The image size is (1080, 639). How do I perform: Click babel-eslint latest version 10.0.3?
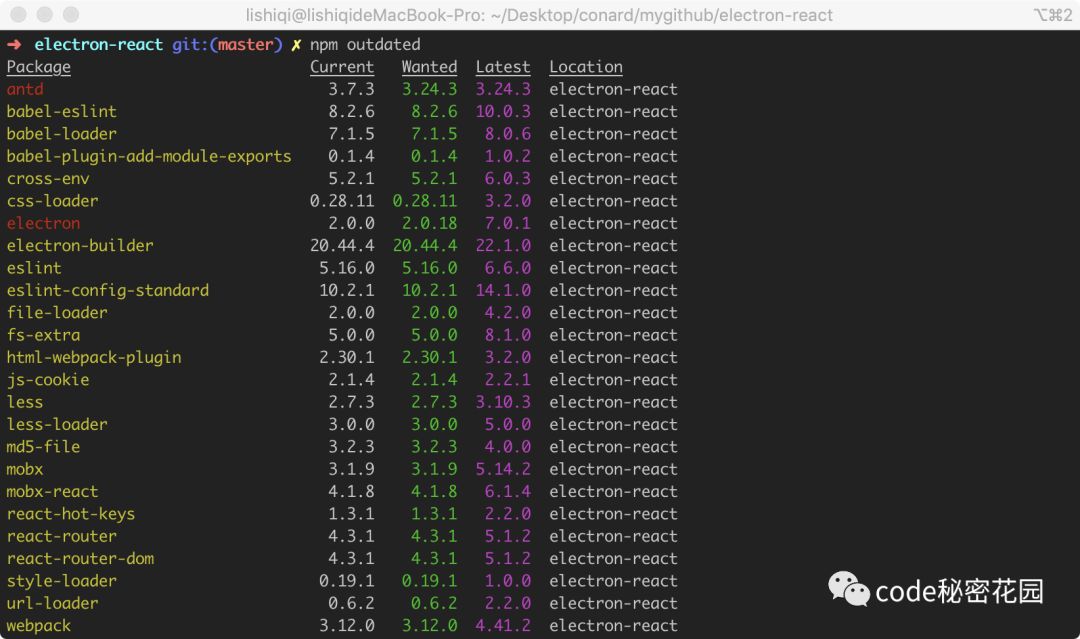click(503, 112)
